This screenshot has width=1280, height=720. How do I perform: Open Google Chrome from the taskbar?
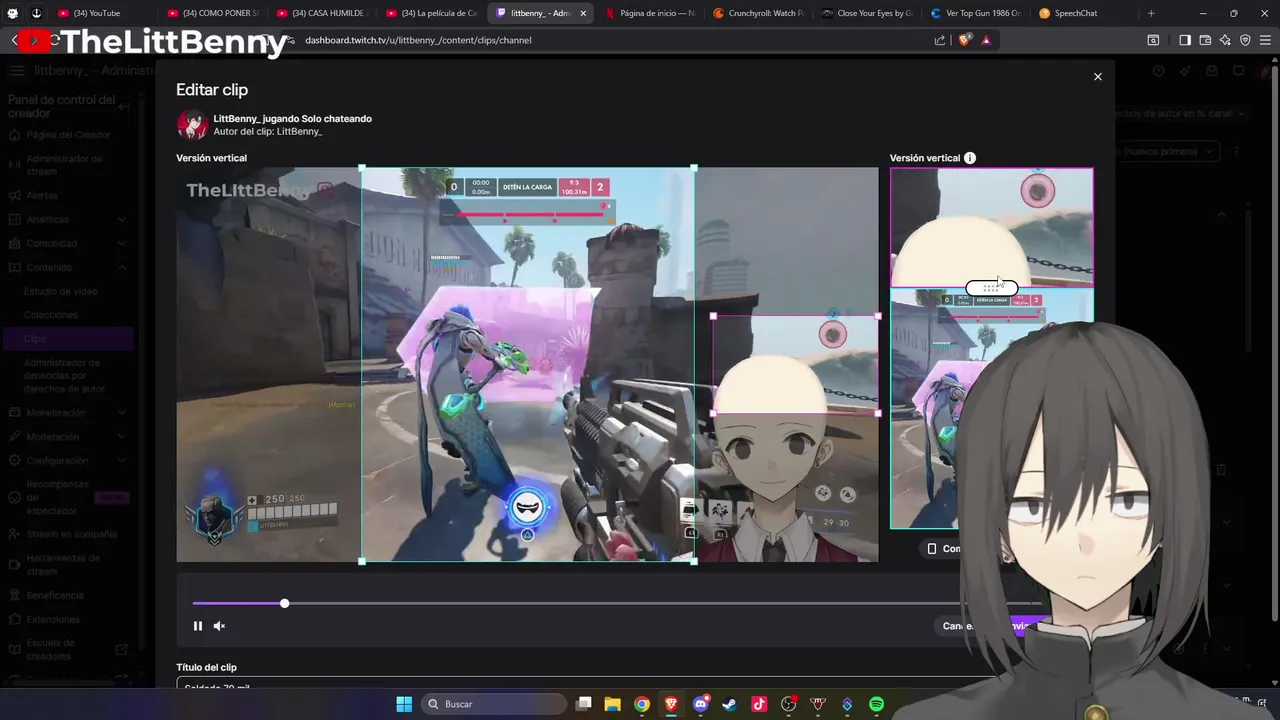[x=642, y=704]
